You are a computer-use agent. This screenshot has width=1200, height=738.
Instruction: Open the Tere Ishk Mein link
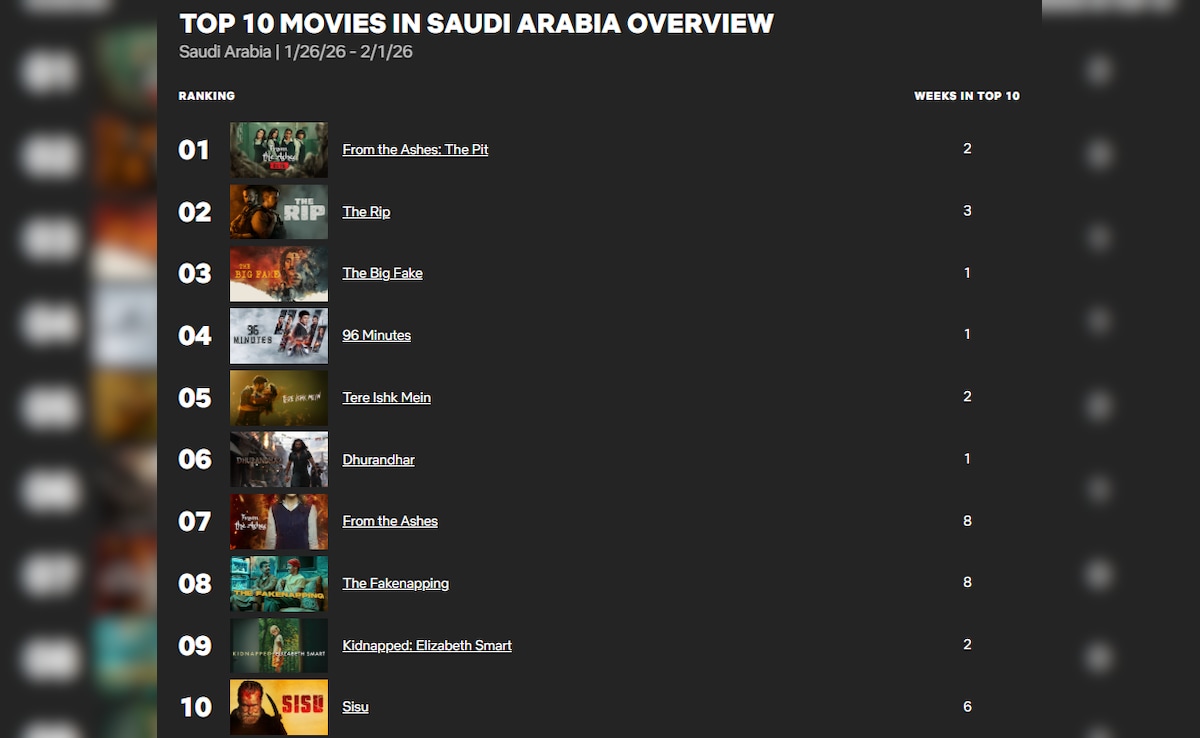pyautogui.click(x=386, y=398)
